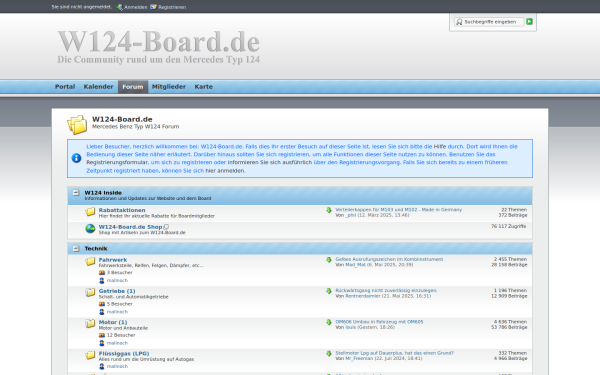
Task: Open the Mitglieder menu item
Action: [169, 87]
